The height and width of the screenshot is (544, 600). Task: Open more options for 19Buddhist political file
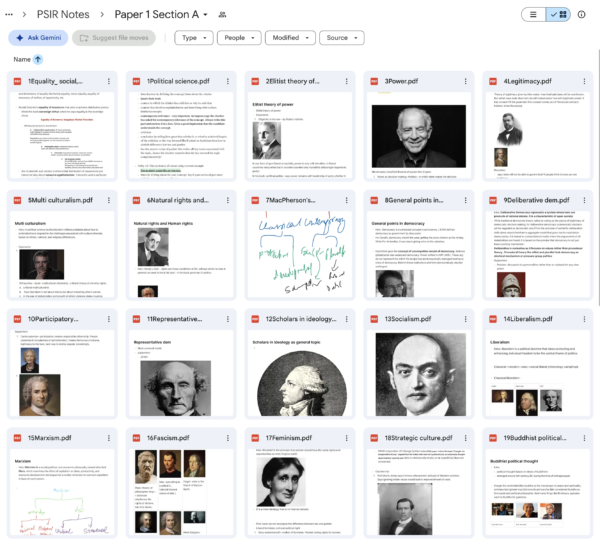tap(584, 438)
